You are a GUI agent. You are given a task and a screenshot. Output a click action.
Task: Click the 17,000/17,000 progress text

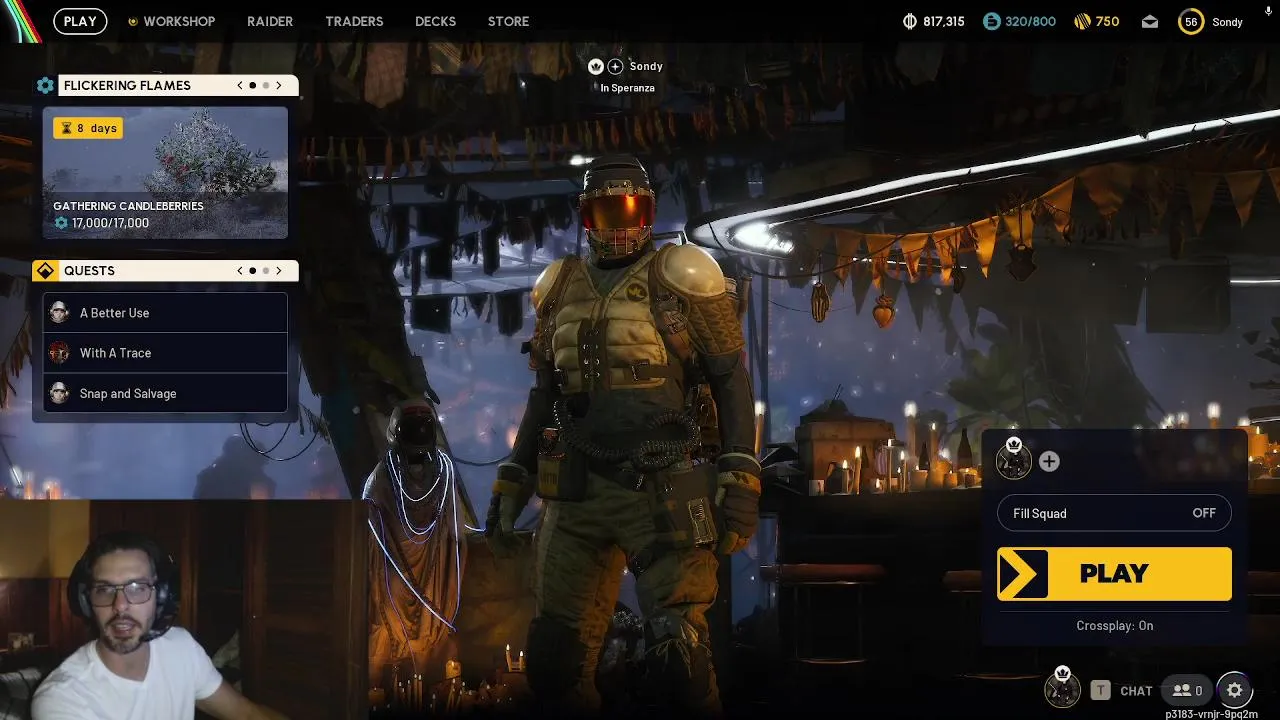click(110, 223)
